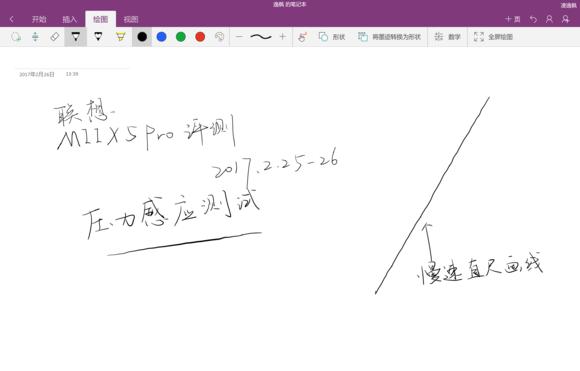Click convert ink to shapes button
580x371 pixels.
pyautogui.click(x=389, y=37)
